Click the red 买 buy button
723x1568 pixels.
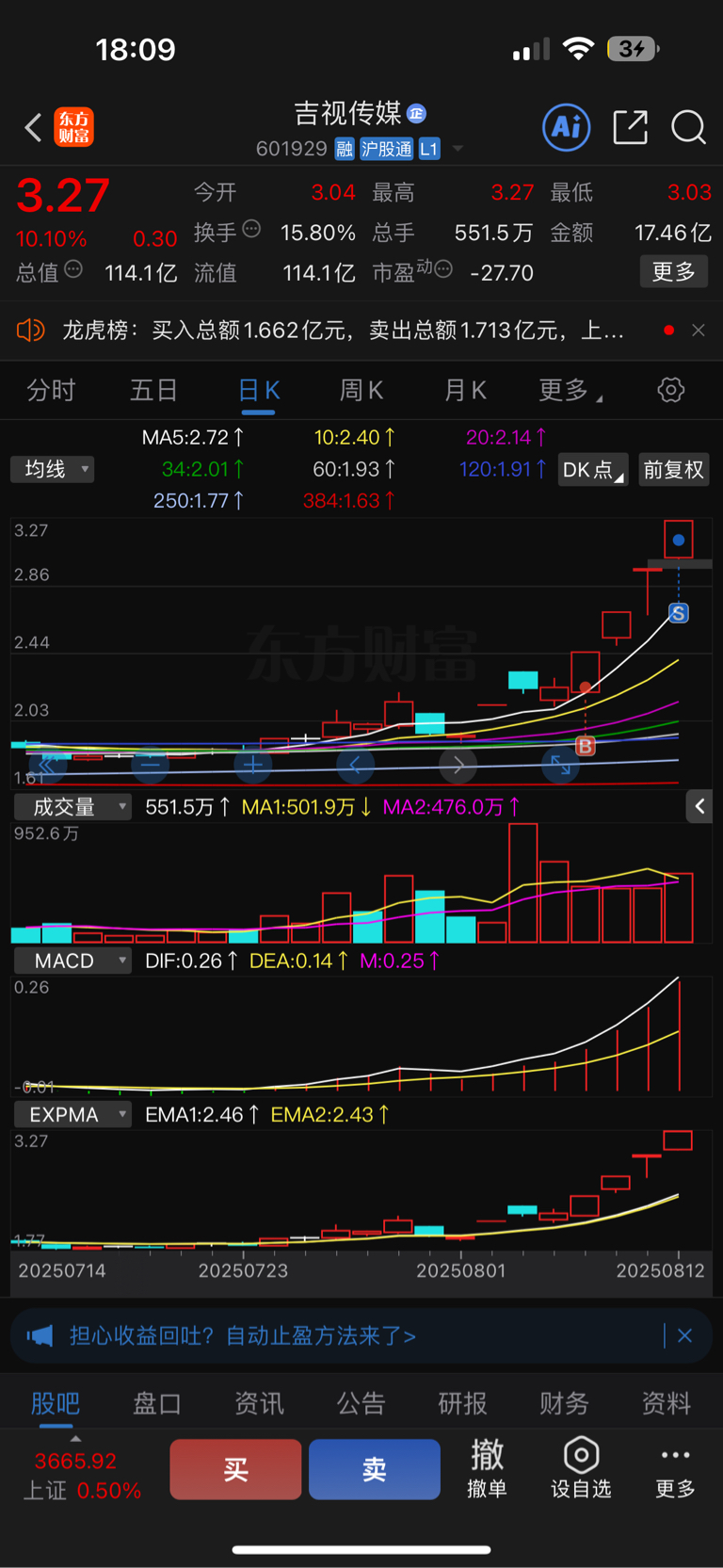click(x=235, y=1469)
